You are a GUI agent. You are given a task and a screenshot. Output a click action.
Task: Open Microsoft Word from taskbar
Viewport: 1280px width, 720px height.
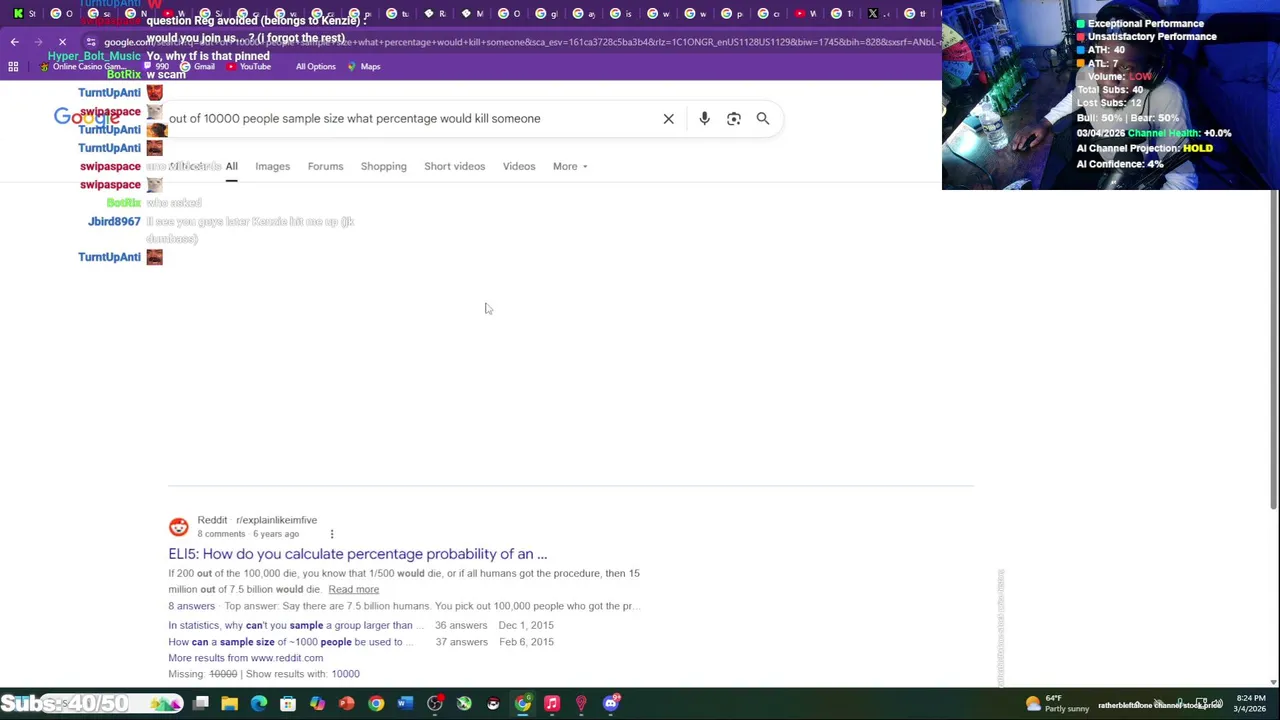(405, 704)
